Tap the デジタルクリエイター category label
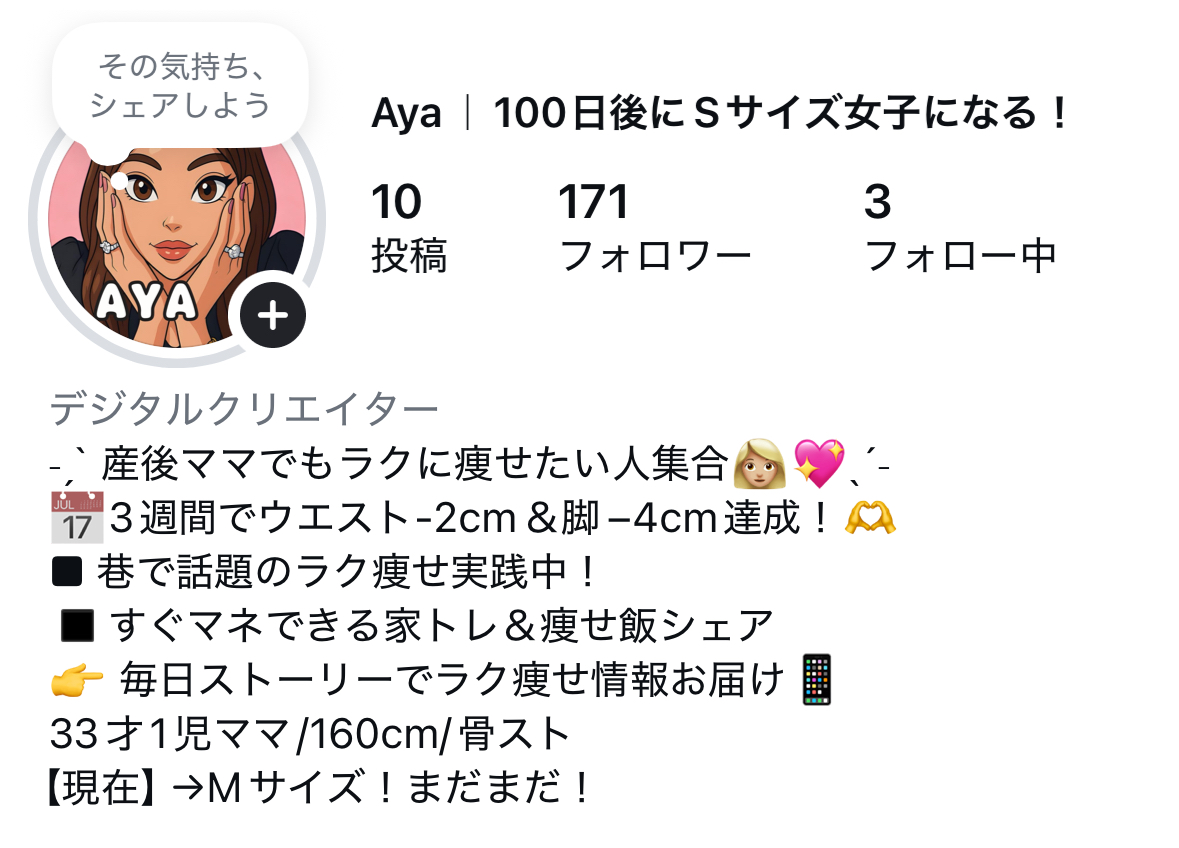 [244, 409]
